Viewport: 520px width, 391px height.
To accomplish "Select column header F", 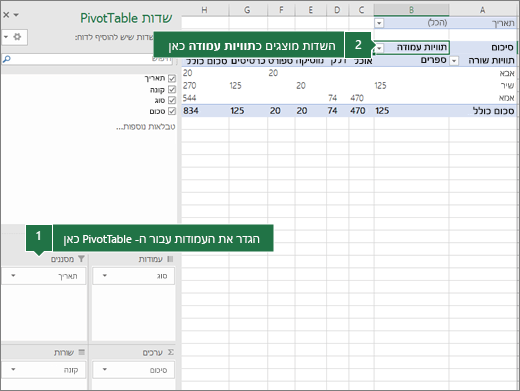I will click(x=281, y=10).
